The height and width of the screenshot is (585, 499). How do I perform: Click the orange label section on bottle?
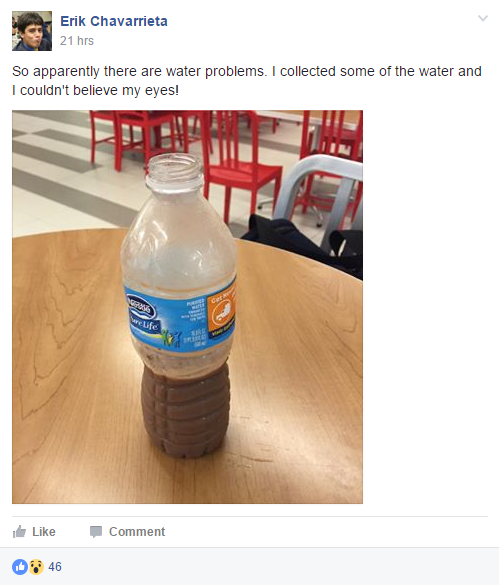click(221, 312)
